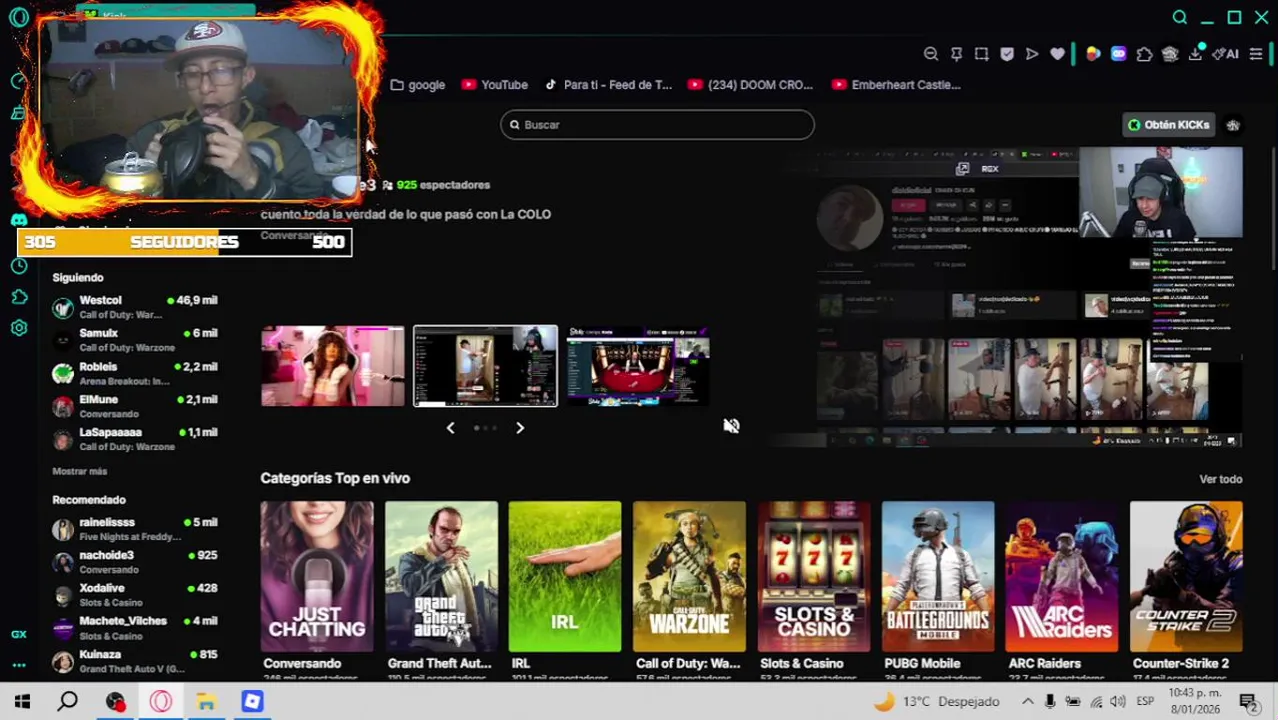The image size is (1278, 720).
Task: Select the middle carousel stream thumbnail
Action: pos(485,366)
